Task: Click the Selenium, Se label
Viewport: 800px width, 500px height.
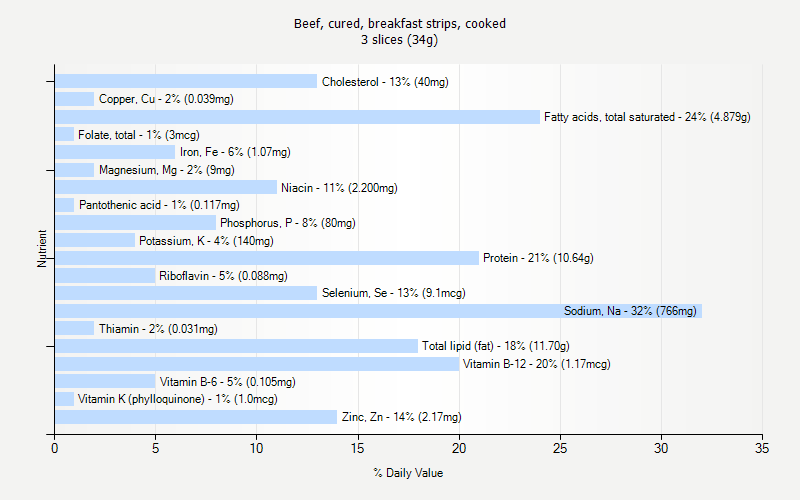Action: click(x=393, y=293)
